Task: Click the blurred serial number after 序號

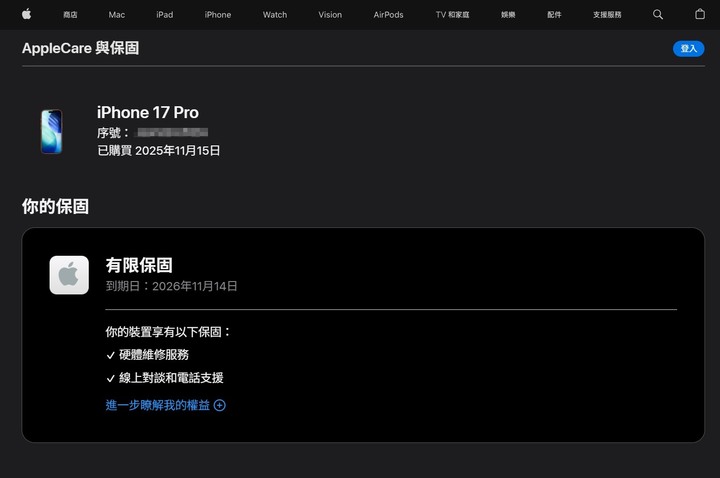Action: click(x=172, y=133)
